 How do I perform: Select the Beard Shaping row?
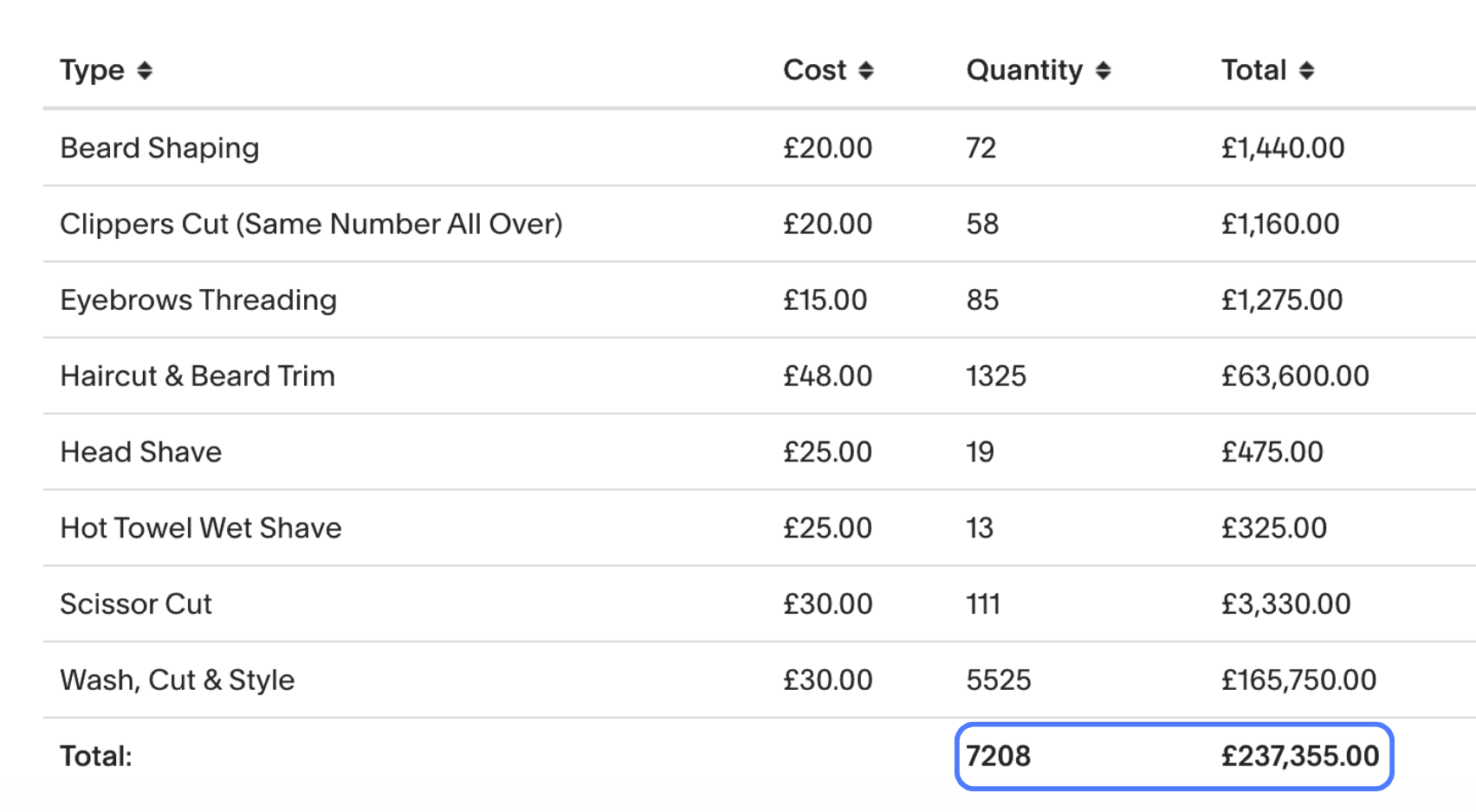click(159, 148)
